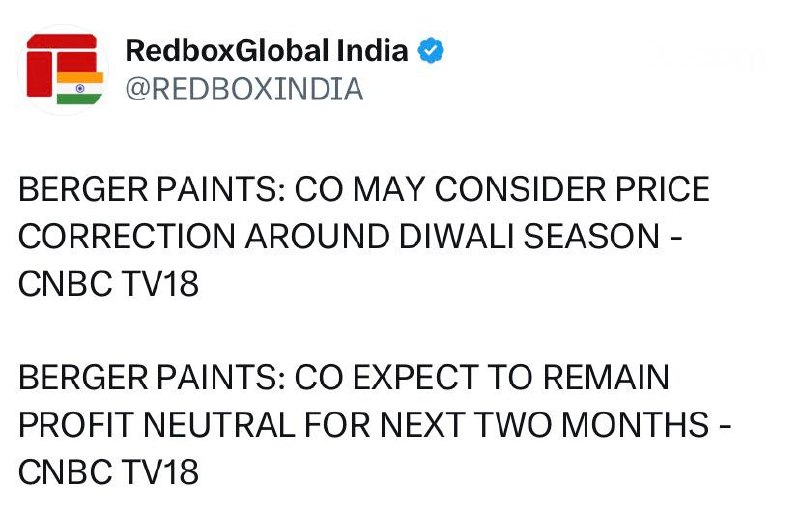Click the word DIWALI in the tweet

[456, 236]
